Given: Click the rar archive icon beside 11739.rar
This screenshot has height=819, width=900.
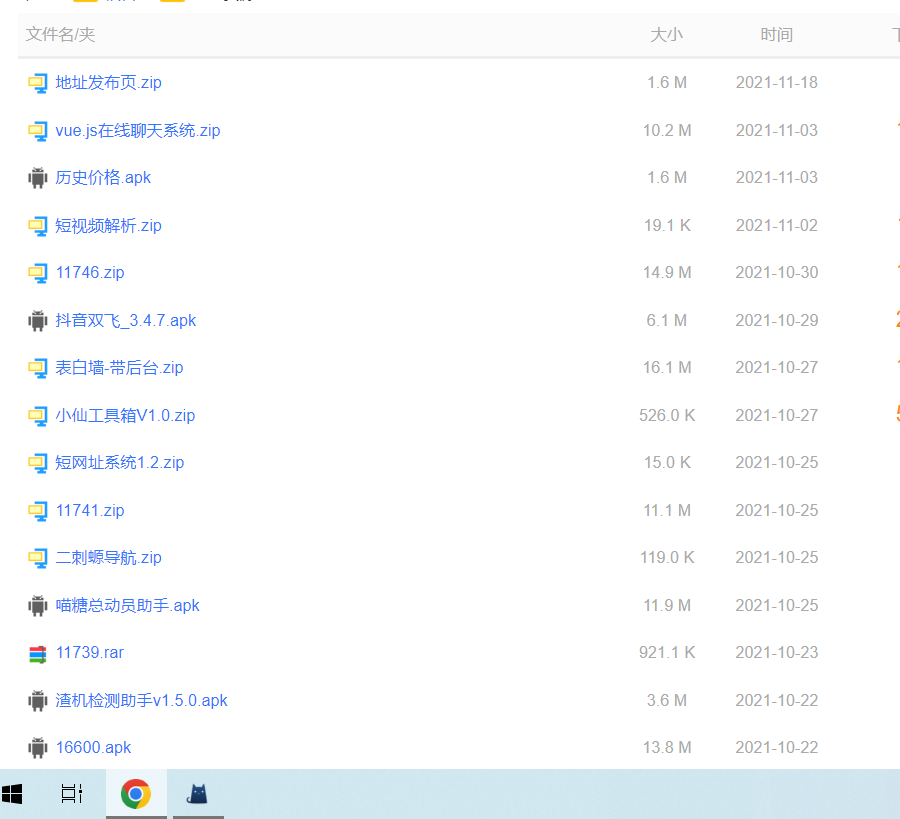Looking at the screenshot, I should tap(37, 653).
